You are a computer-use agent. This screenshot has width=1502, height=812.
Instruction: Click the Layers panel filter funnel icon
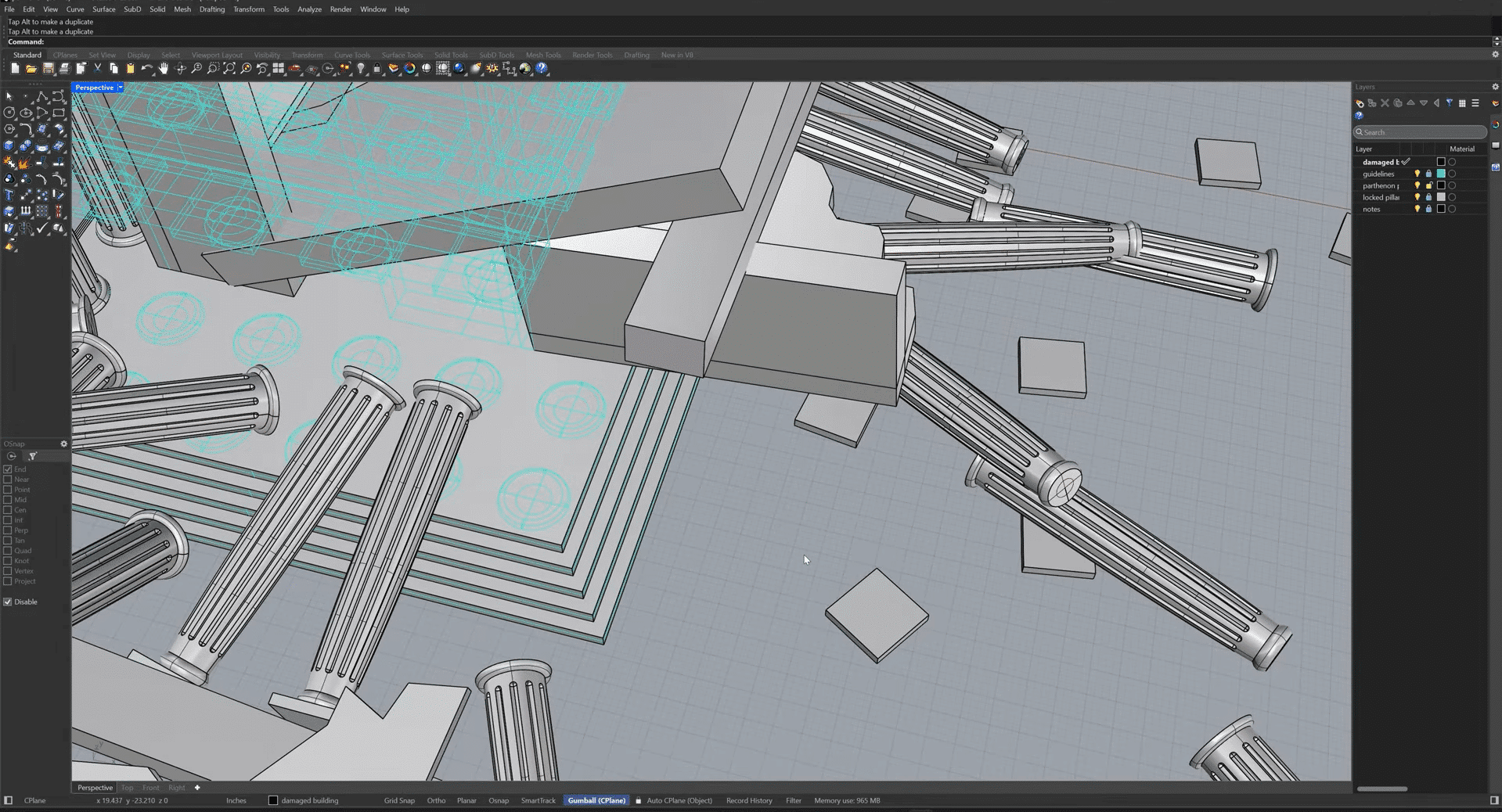pyautogui.click(x=1449, y=103)
